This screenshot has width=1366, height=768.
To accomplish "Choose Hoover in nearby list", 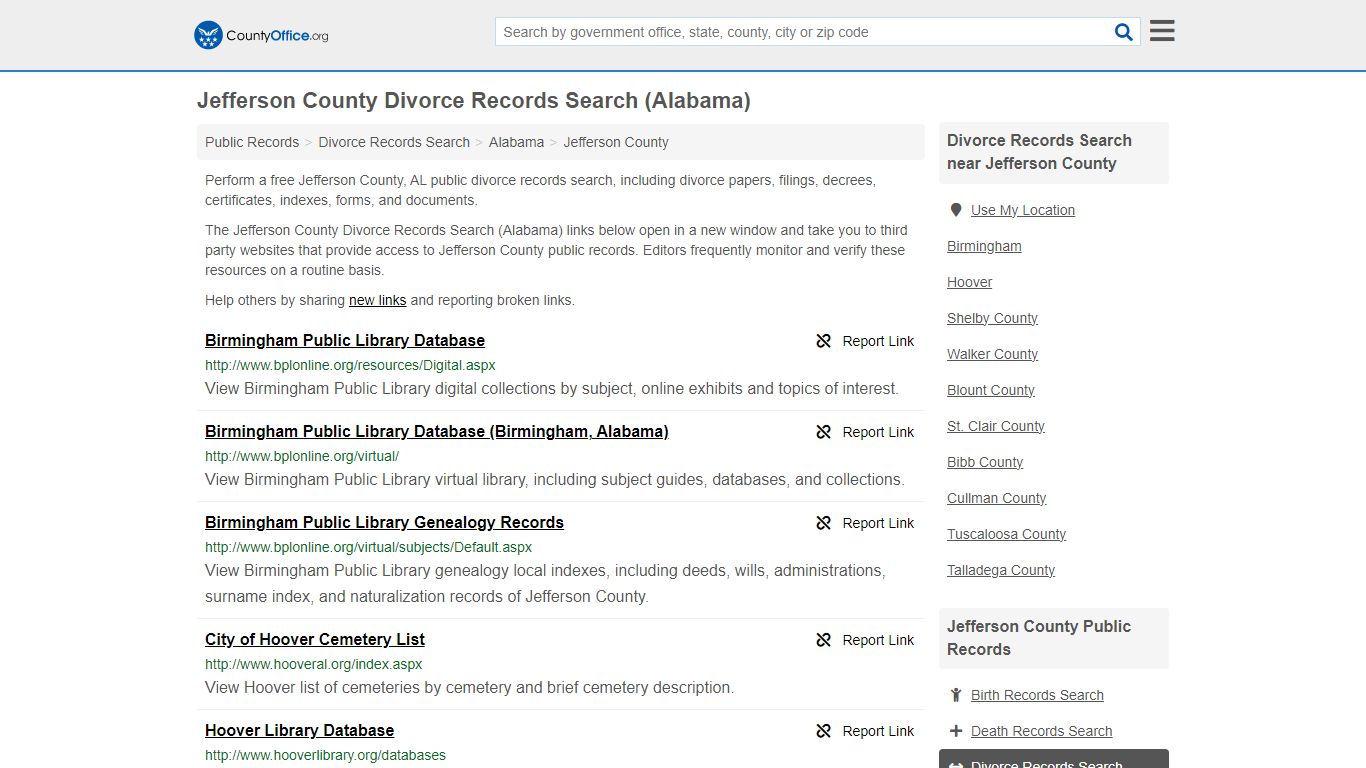I will tap(969, 282).
